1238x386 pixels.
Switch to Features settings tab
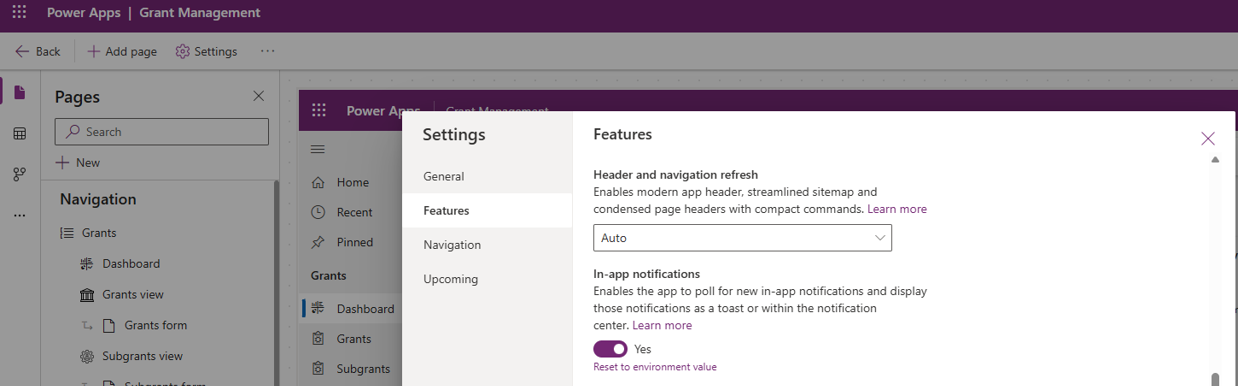point(487,211)
